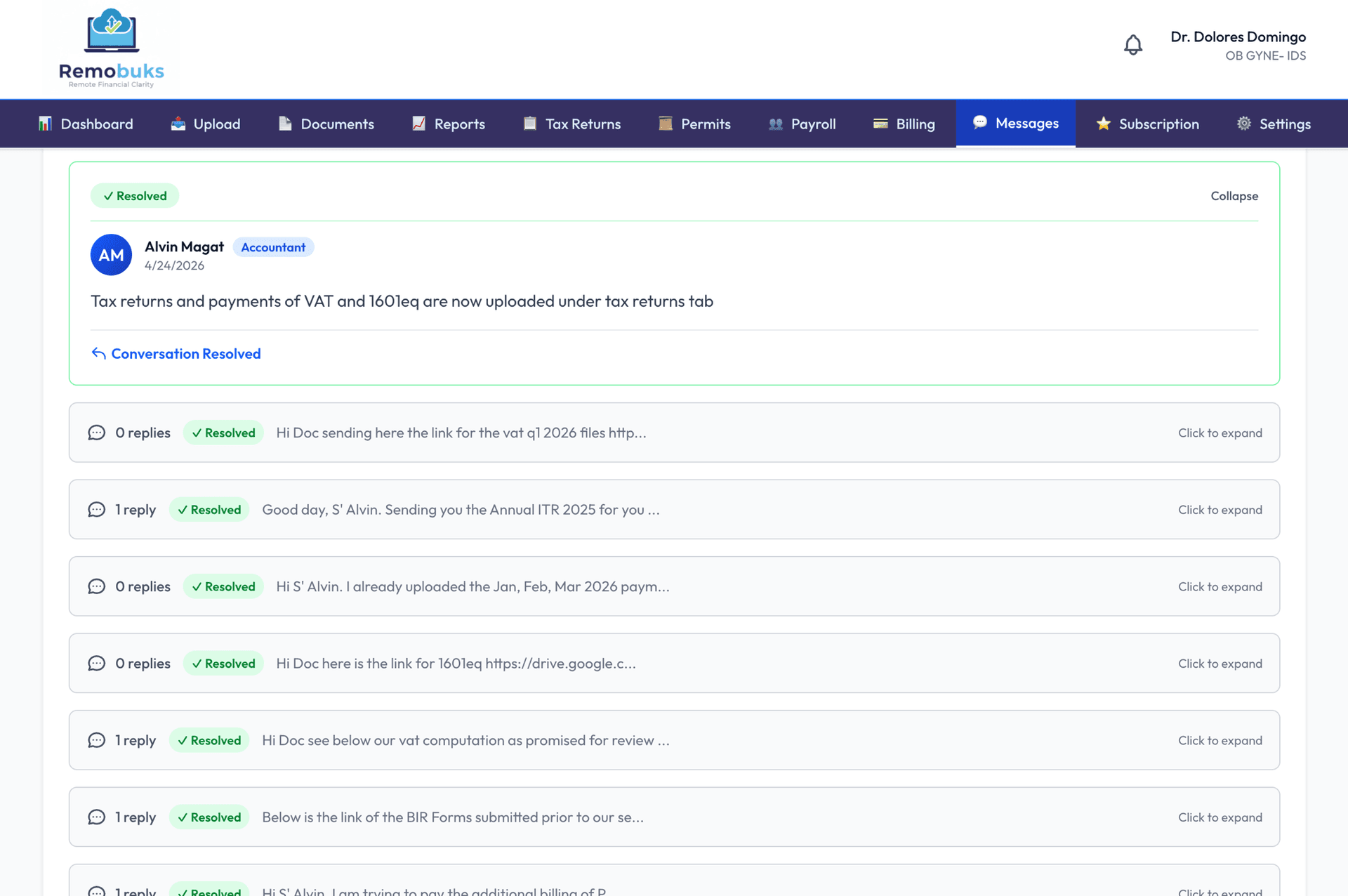Select the Messages tab

tap(1015, 123)
